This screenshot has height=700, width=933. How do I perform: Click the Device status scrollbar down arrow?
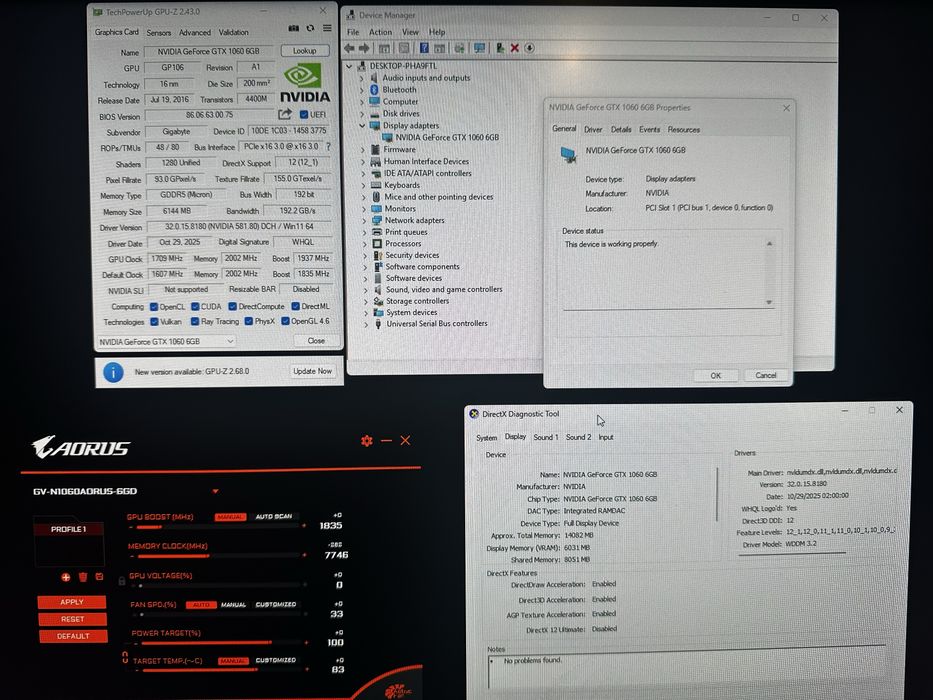click(769, 302)
